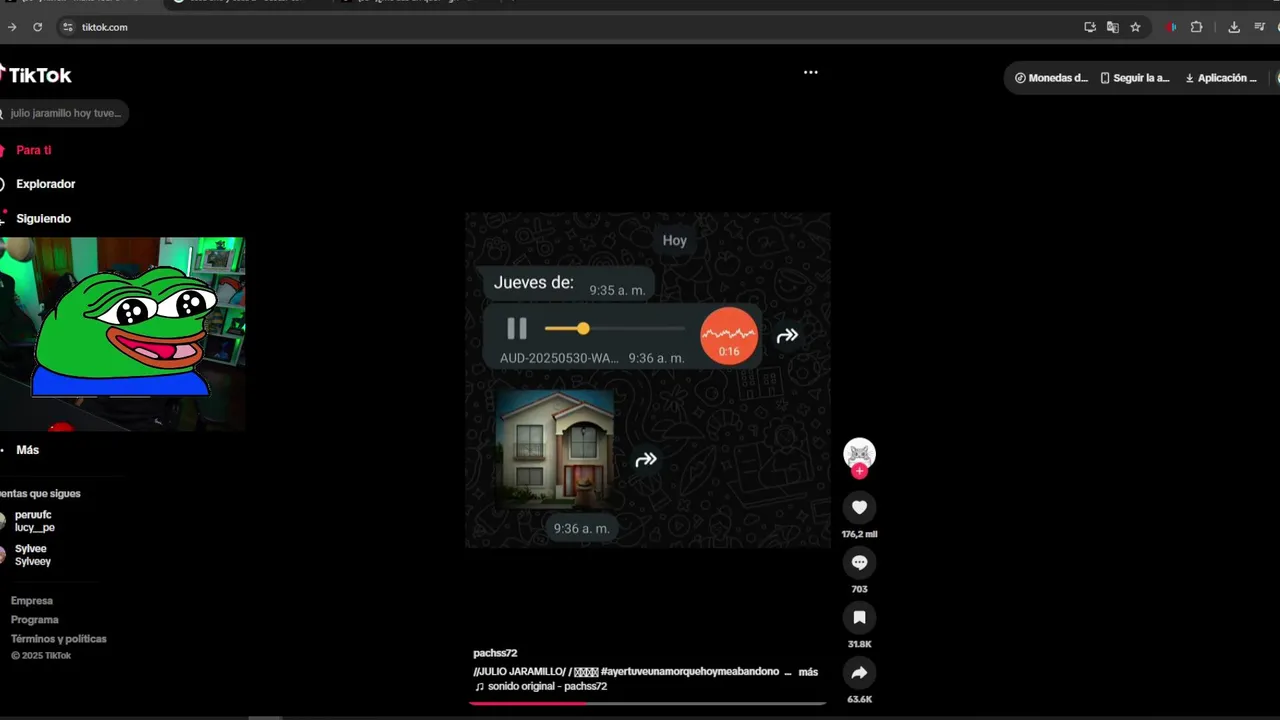Open the three-dot options above video
The height and width of the screenshot is (720, 1280).
811,72
